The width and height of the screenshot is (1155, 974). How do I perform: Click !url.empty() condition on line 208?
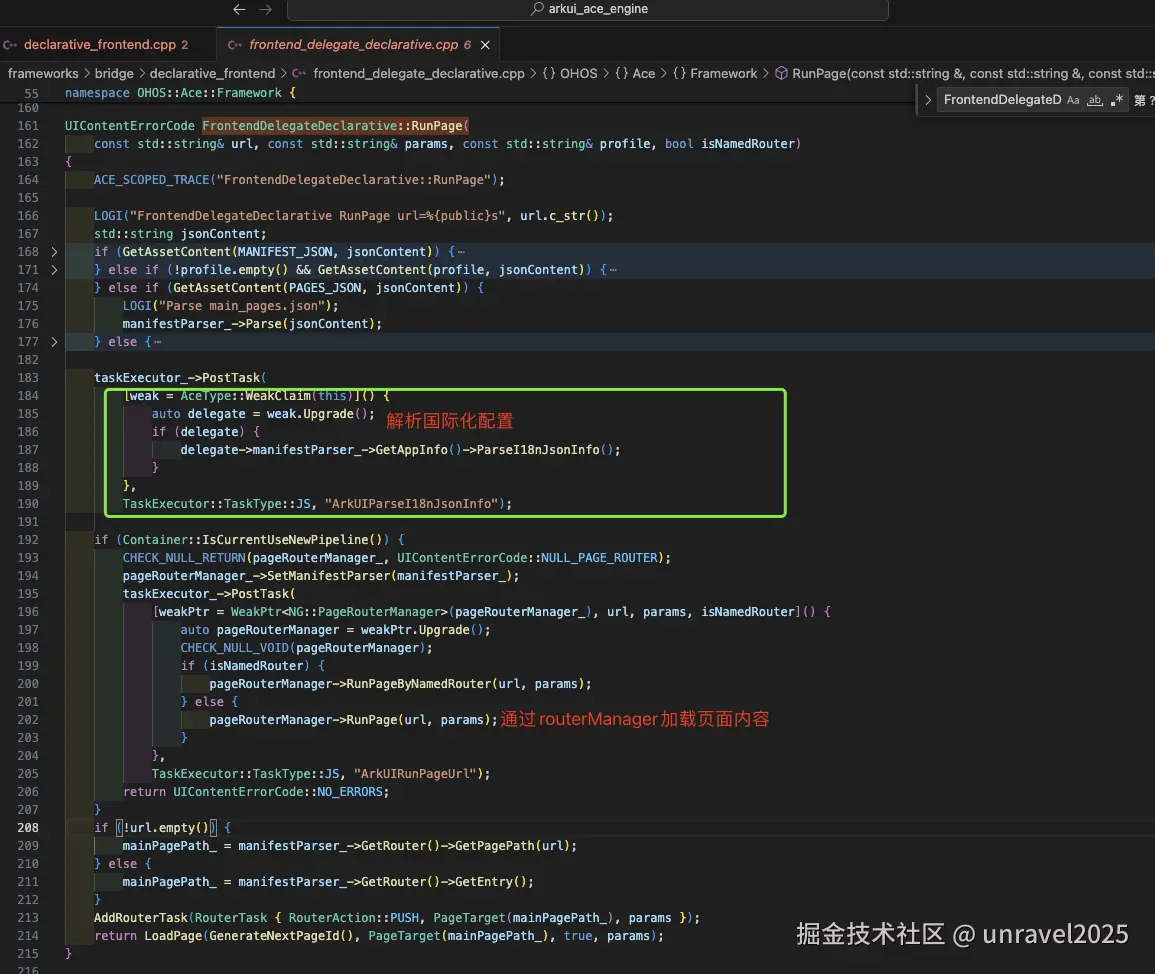pos(166,828)
